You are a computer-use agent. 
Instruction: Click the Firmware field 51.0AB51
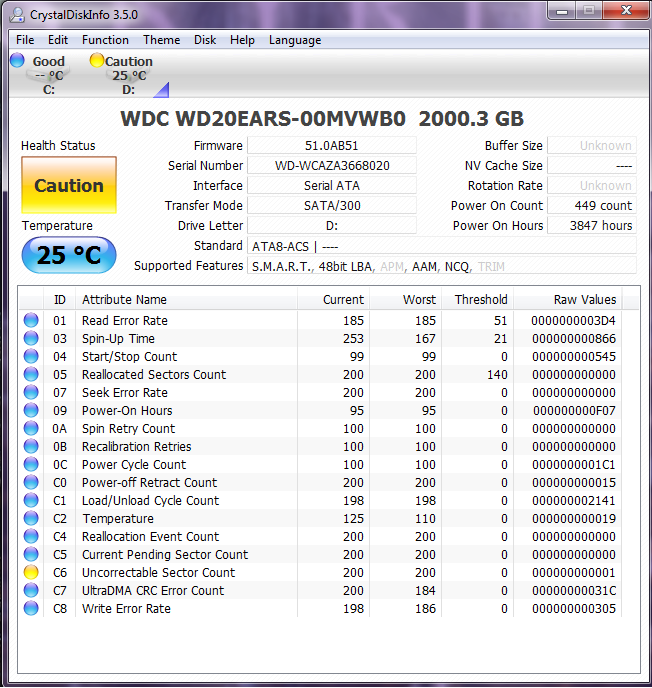pos(332,145)
